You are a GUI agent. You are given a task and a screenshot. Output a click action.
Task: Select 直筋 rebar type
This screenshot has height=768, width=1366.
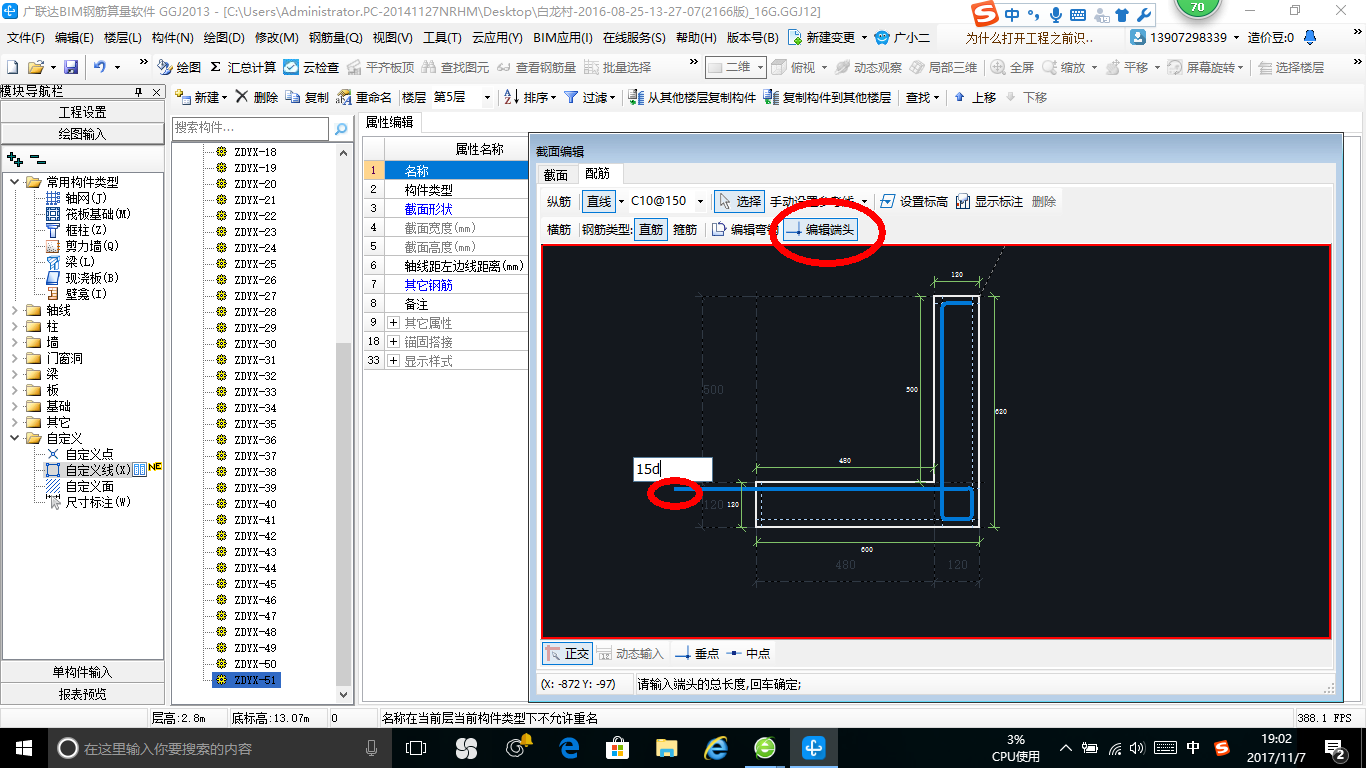tap(651, 230)
